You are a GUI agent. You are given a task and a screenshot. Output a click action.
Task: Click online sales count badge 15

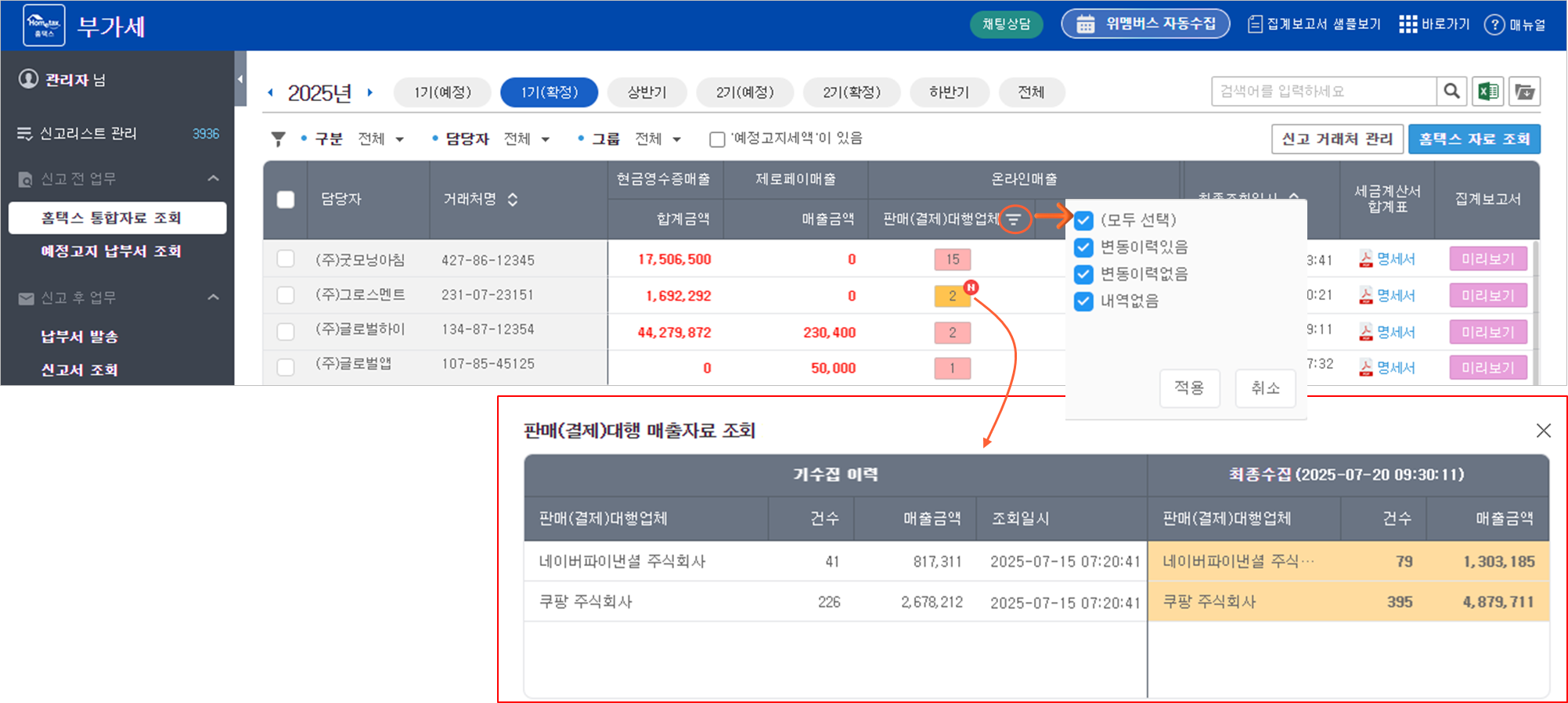[x=953, y=259]
